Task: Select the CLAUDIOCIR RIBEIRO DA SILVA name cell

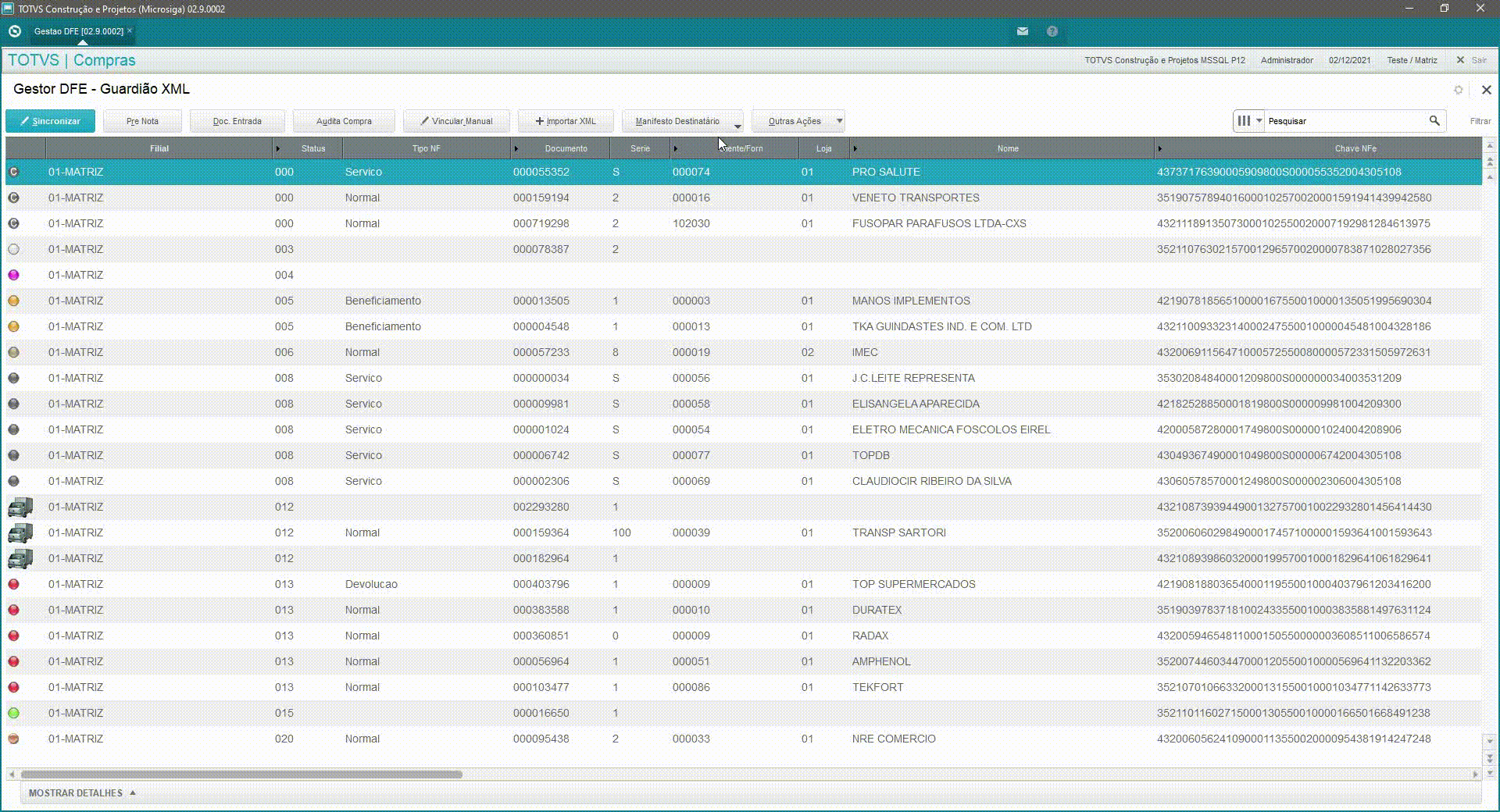Action: (932, 481)
